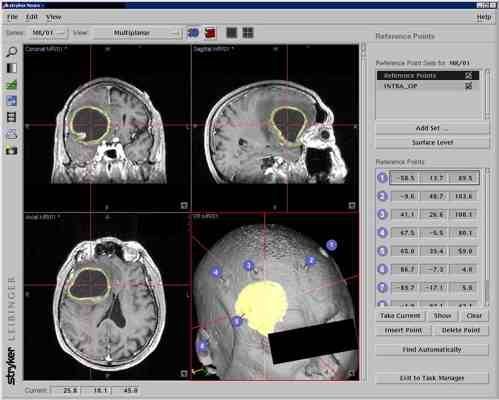Toggle checkbox for Reference Points set
Image resolution: width=499 pixels, height=400 pixels.
coord(469,76)
